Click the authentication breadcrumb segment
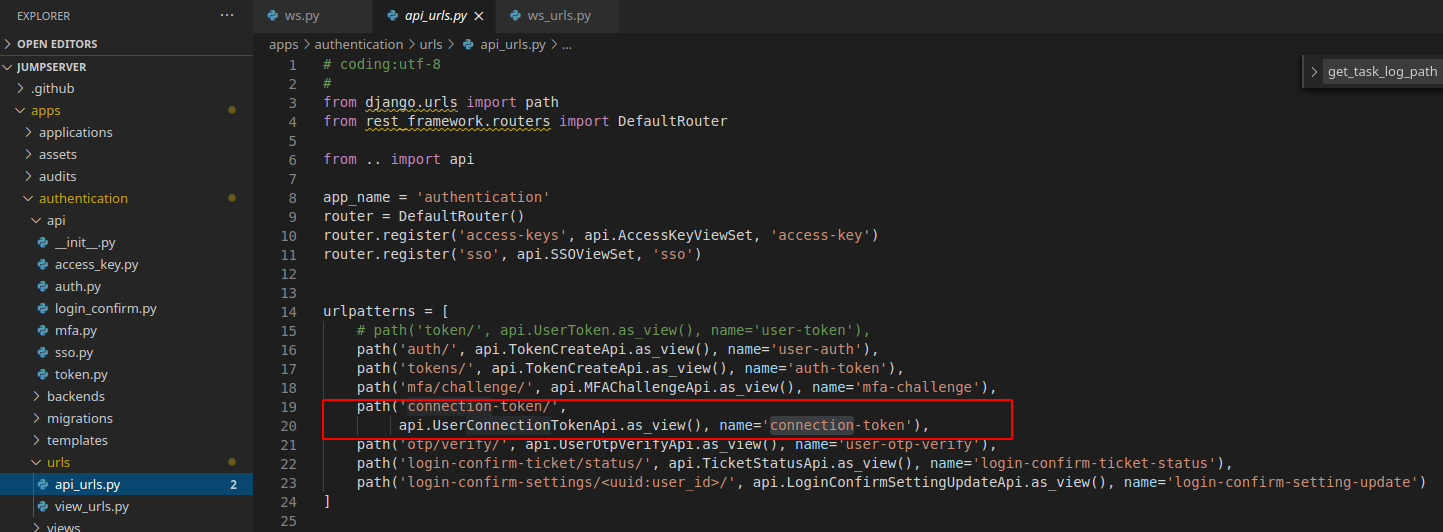 (359, 44)
